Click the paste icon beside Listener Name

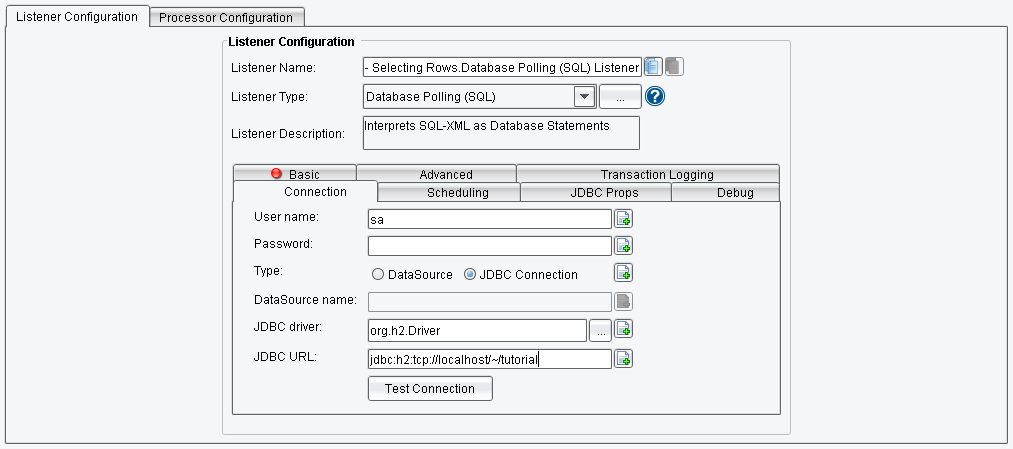tap(674, 67)
